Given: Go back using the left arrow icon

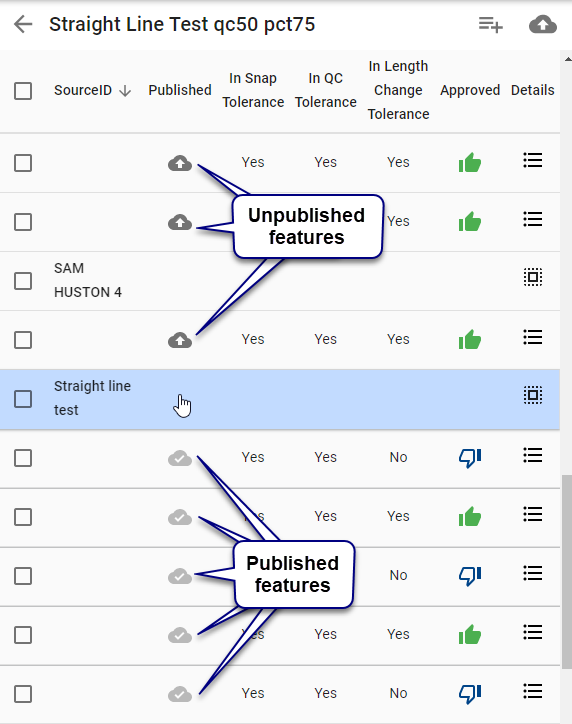Looking at the screenshot, I should 23,24.
